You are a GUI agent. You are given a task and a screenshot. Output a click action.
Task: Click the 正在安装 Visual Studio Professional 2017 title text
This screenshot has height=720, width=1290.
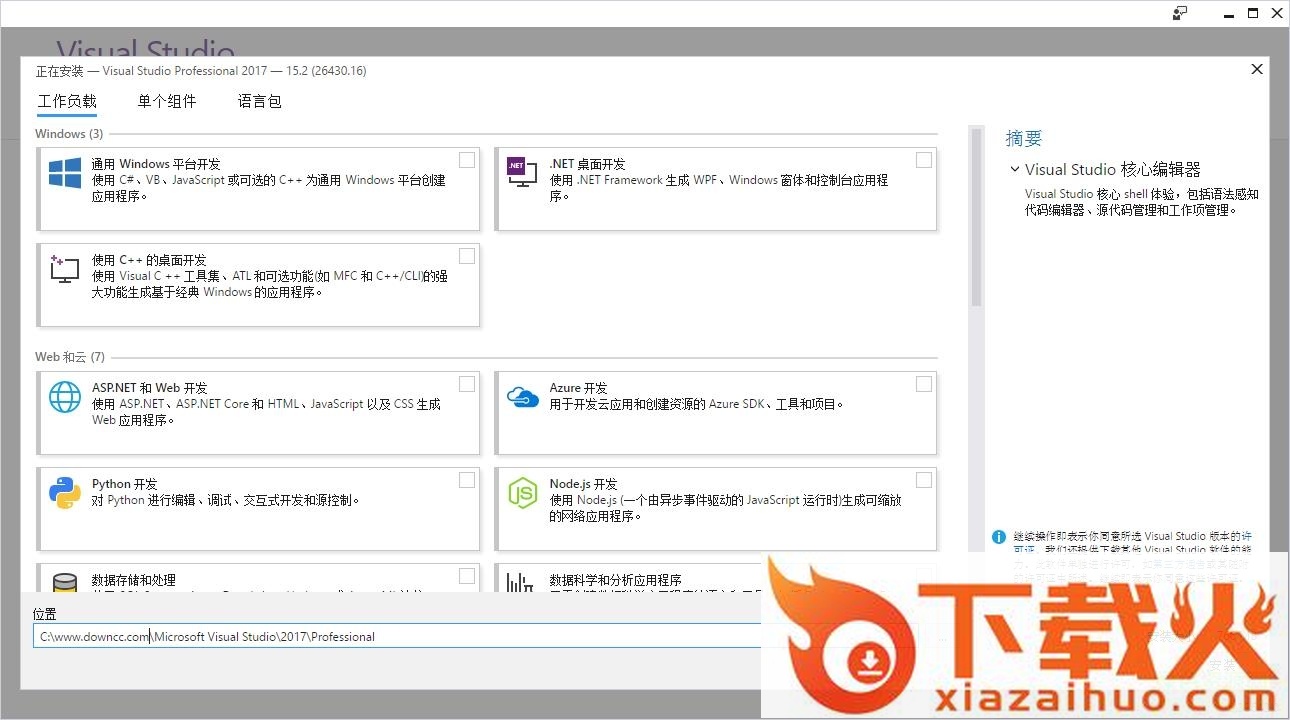pos(201,71)
